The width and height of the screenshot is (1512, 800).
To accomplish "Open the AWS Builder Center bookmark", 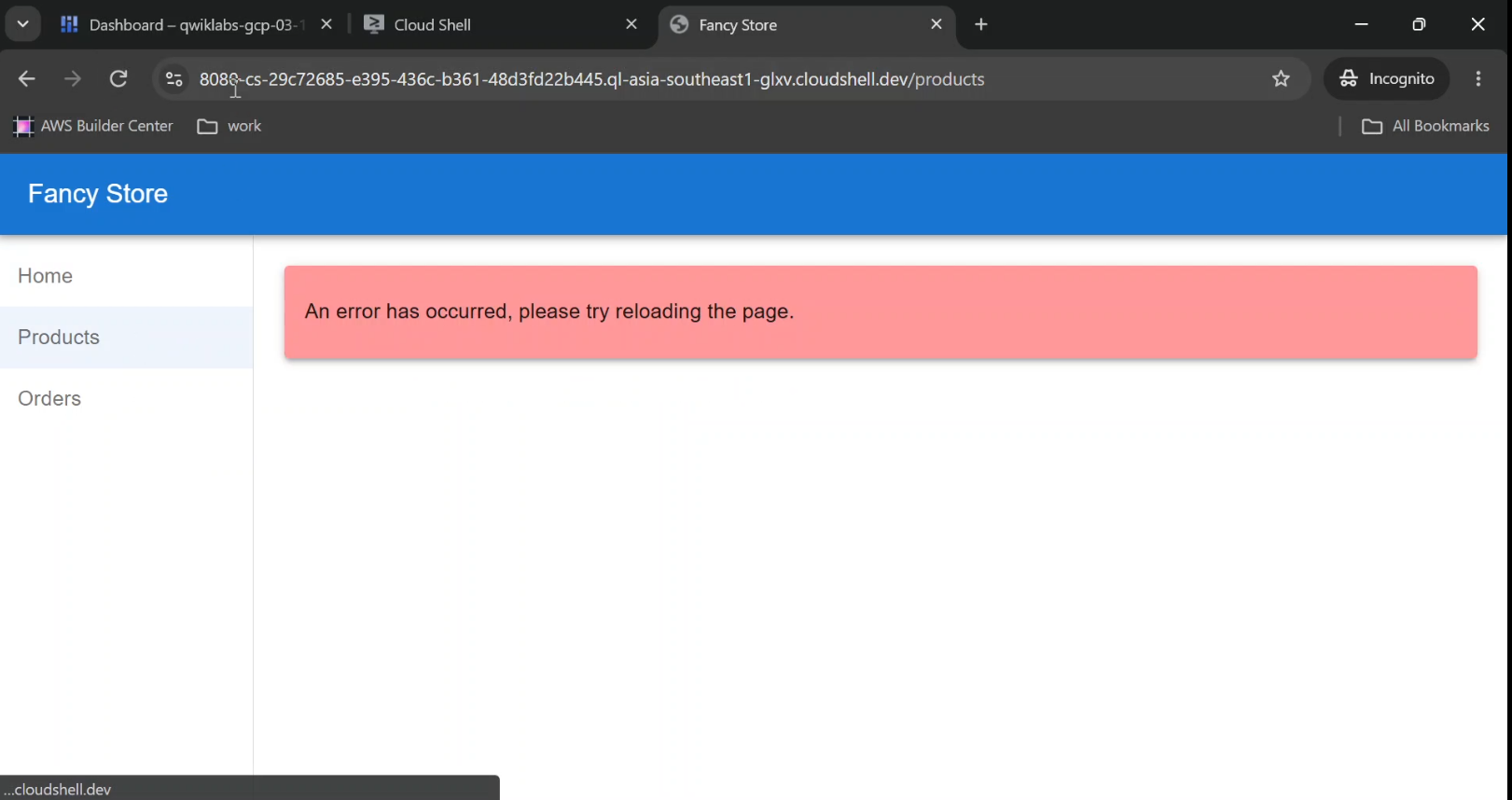I will click(93, 126).
